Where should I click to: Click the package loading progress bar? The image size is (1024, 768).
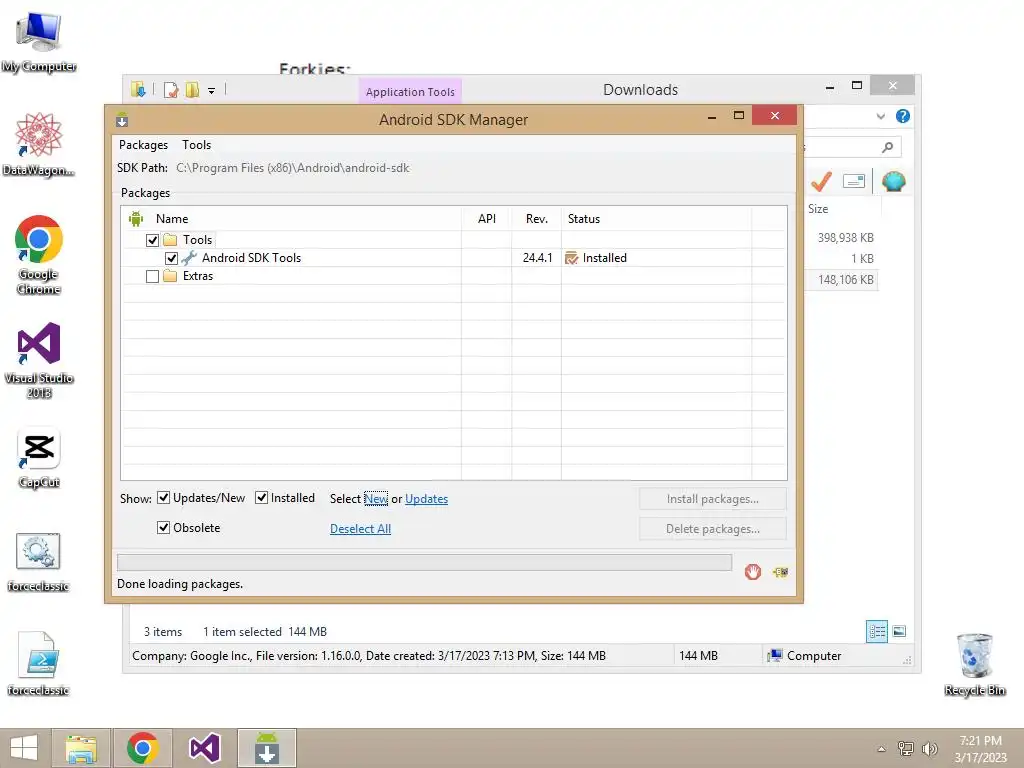pos(424,562)
